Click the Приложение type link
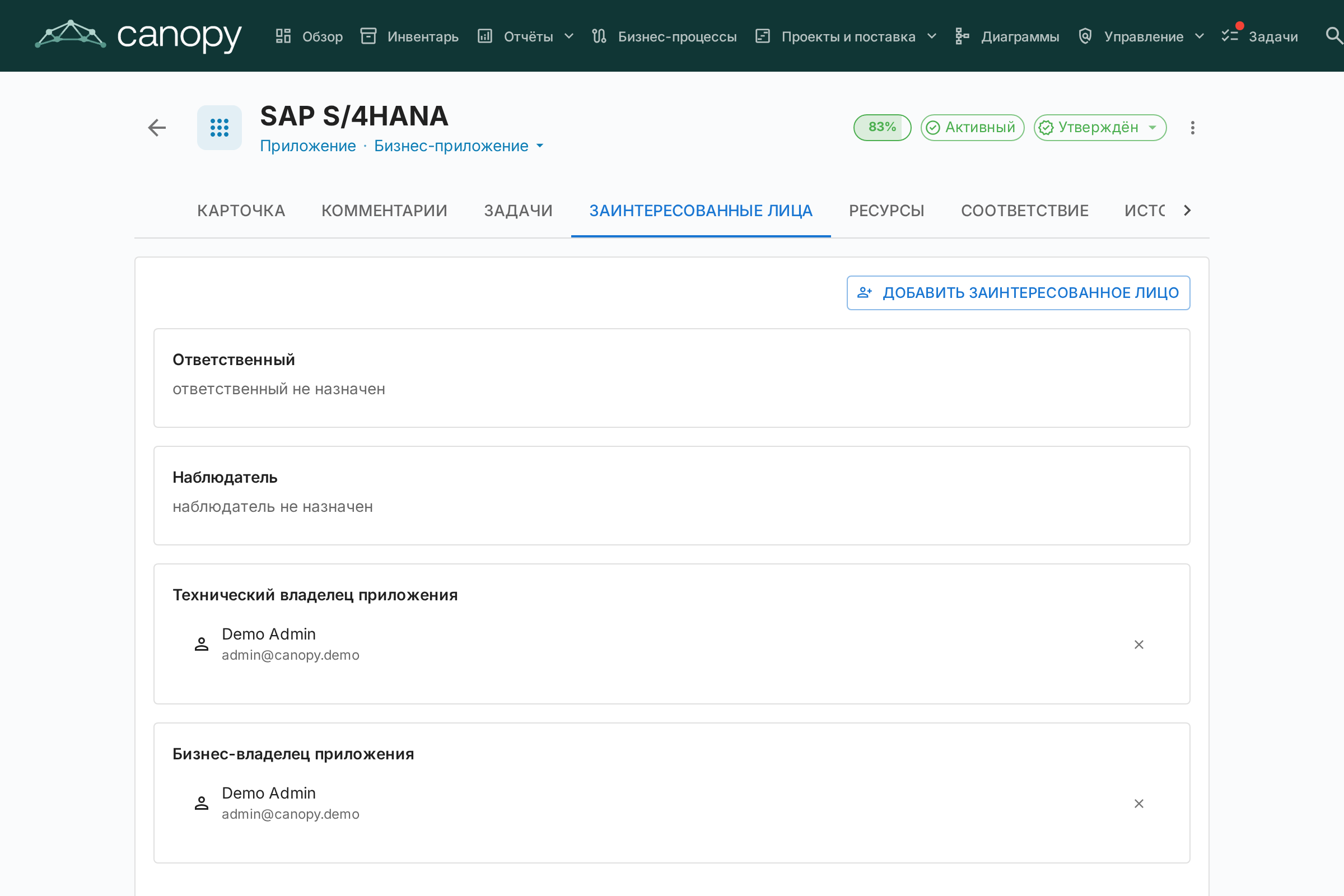This screenshot has height=896, width=1344. pyautogui.click(x=308, y=146)
